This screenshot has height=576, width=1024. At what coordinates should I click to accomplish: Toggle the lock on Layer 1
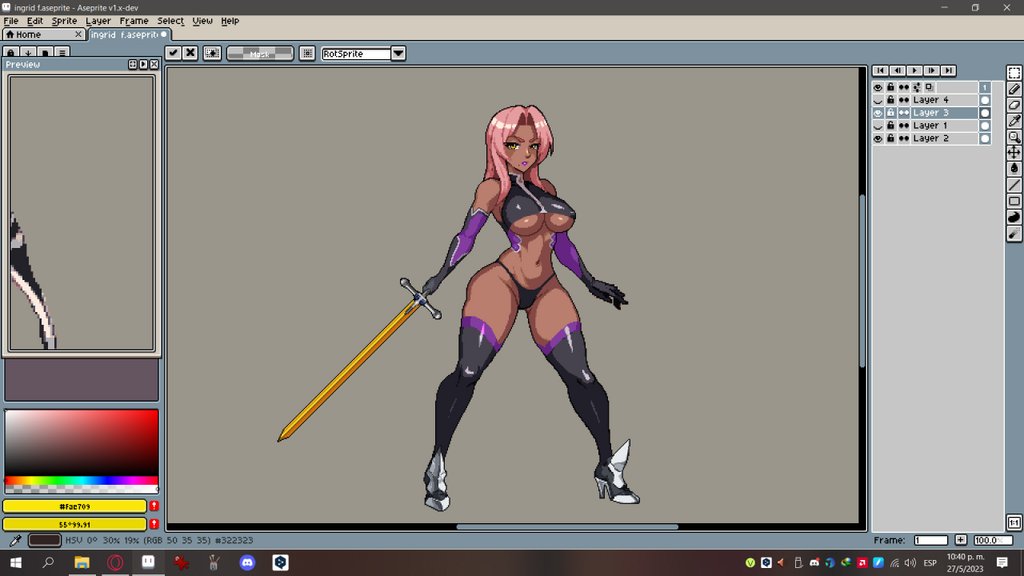891,125
